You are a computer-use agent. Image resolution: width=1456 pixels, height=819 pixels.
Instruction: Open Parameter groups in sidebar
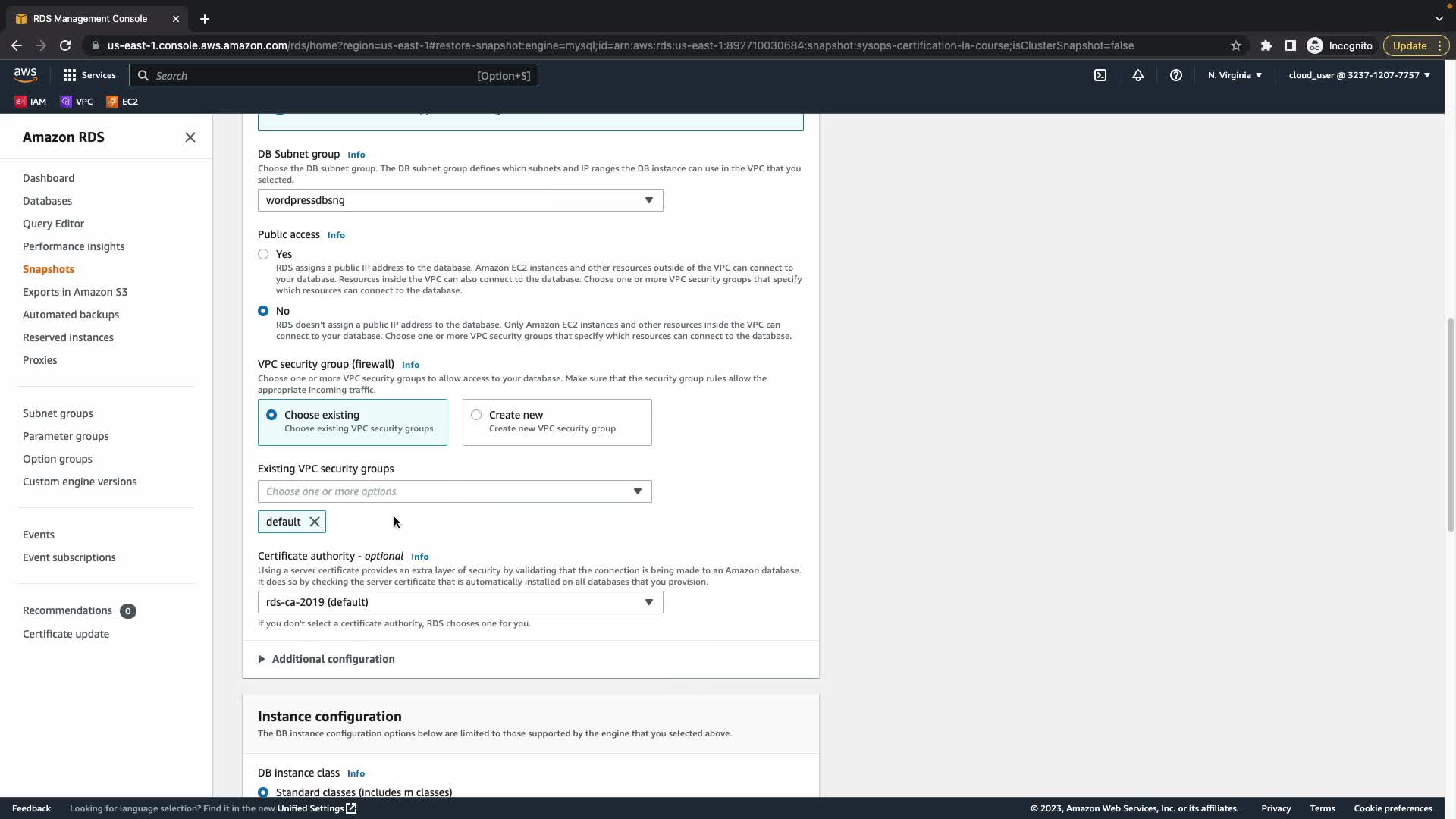tap(65, 436)
